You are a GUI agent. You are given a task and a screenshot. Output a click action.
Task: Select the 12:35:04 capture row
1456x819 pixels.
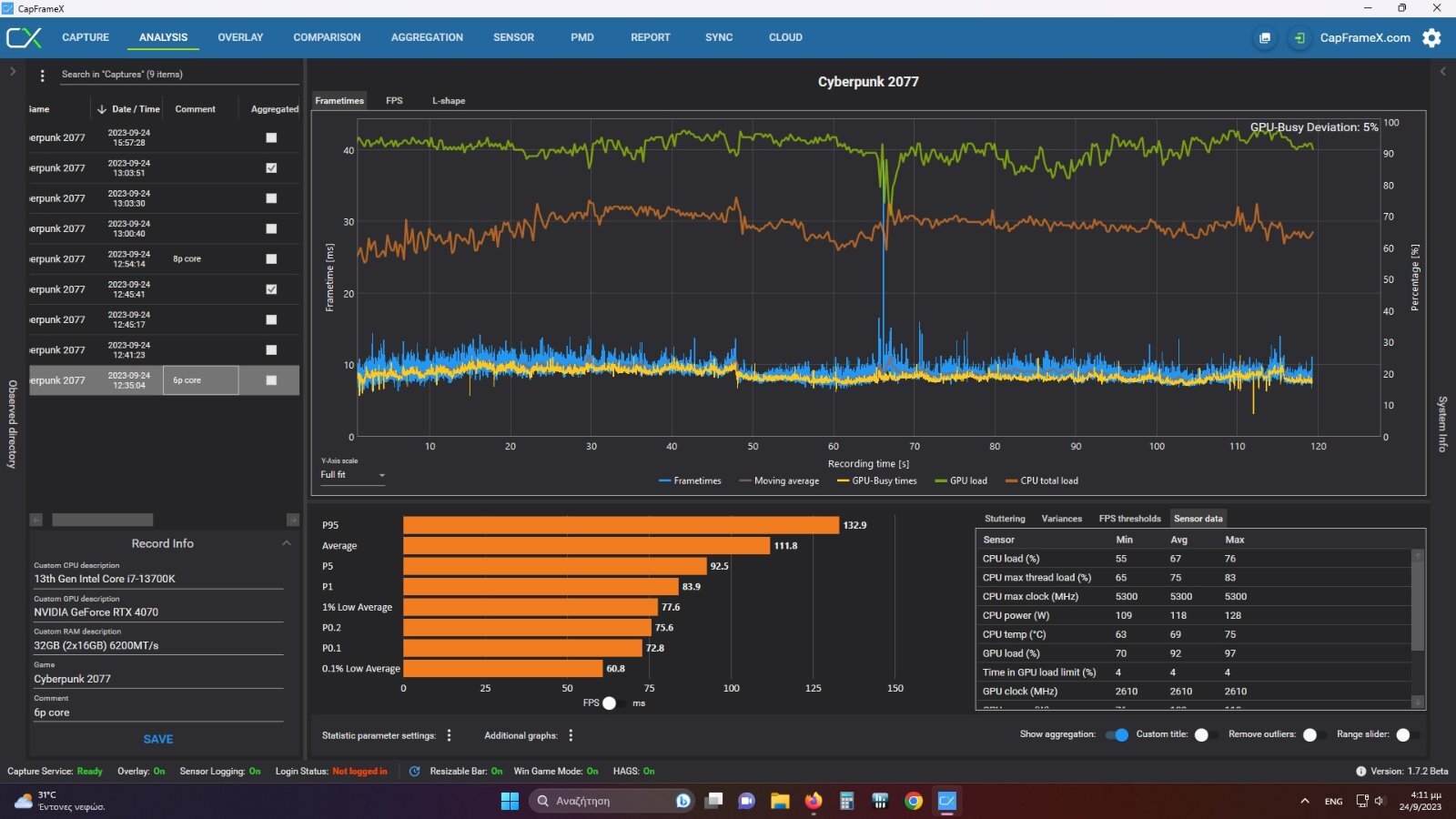point(164,380)
